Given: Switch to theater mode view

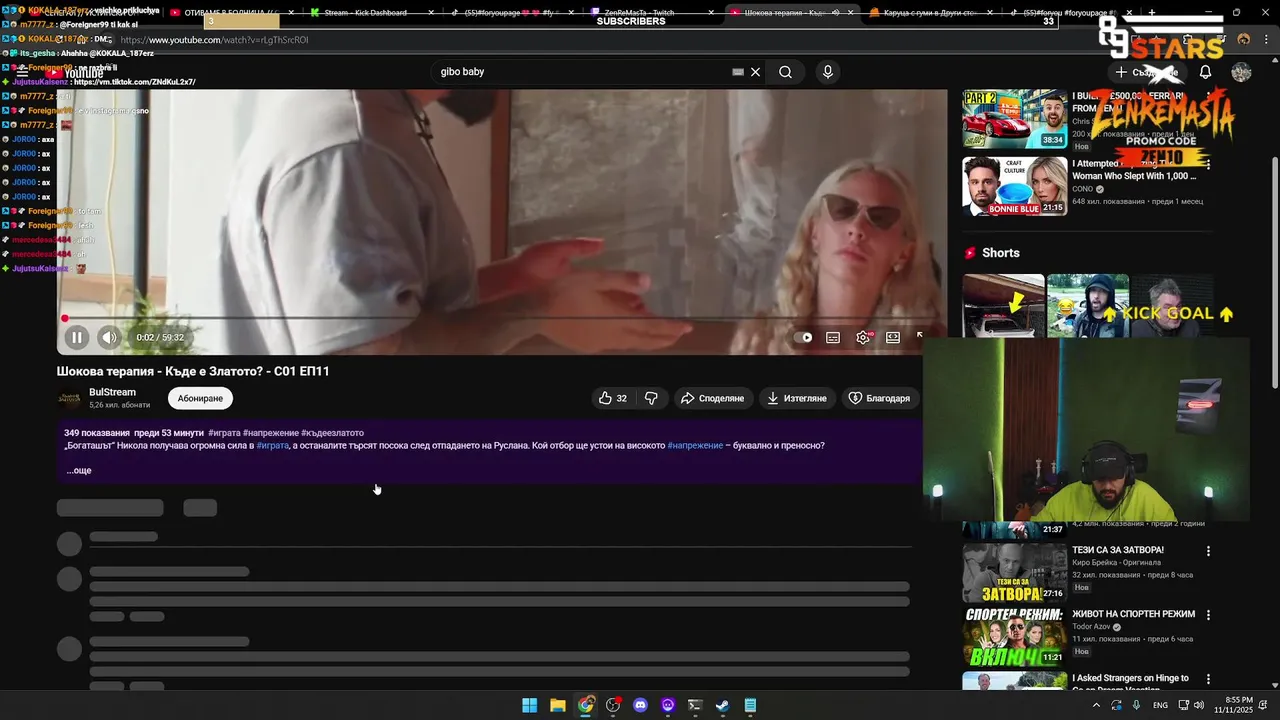Looking at the screenshot, I should 893,338.
